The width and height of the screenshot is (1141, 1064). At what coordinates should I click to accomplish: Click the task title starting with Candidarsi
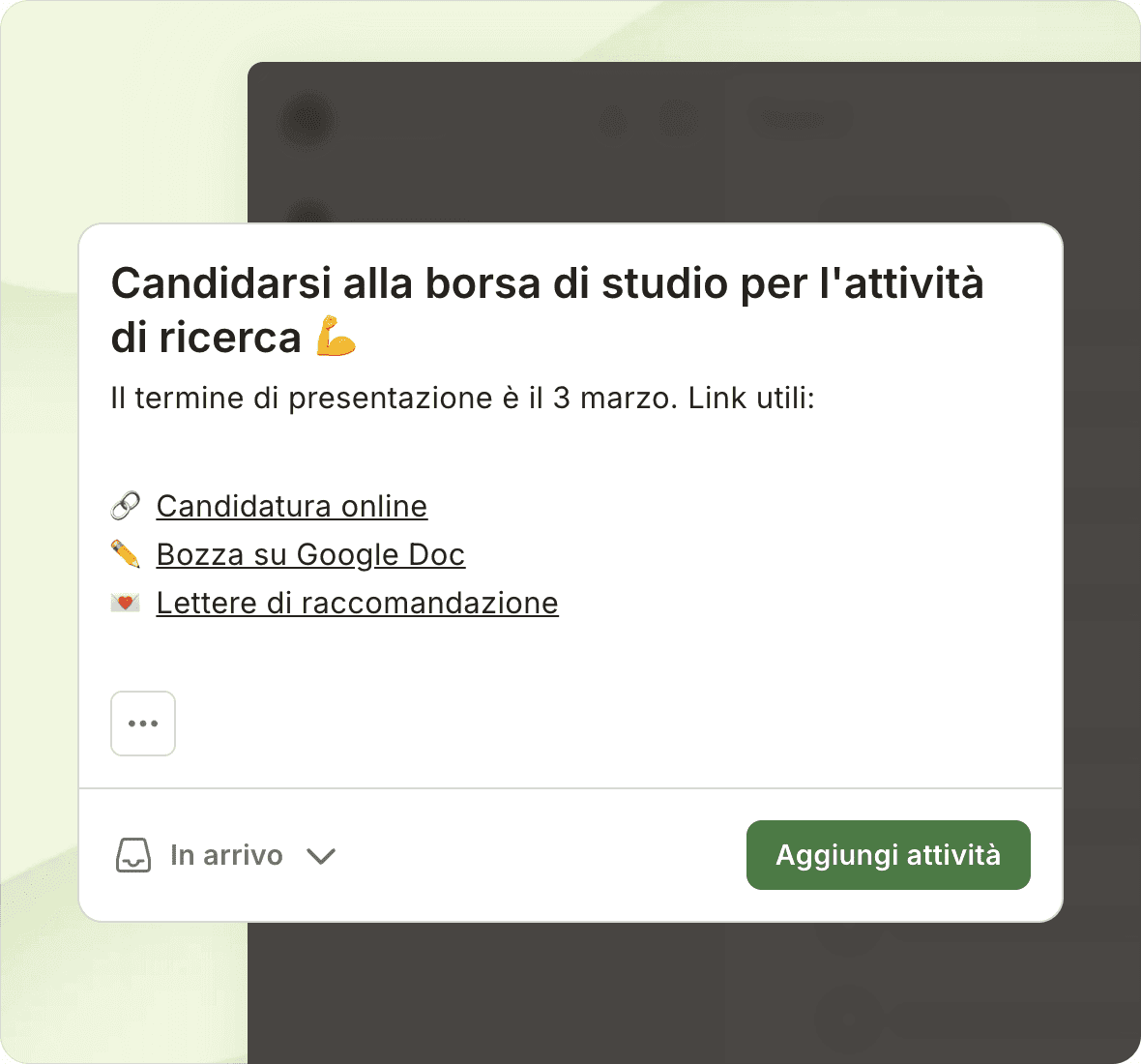coord(547,283)
